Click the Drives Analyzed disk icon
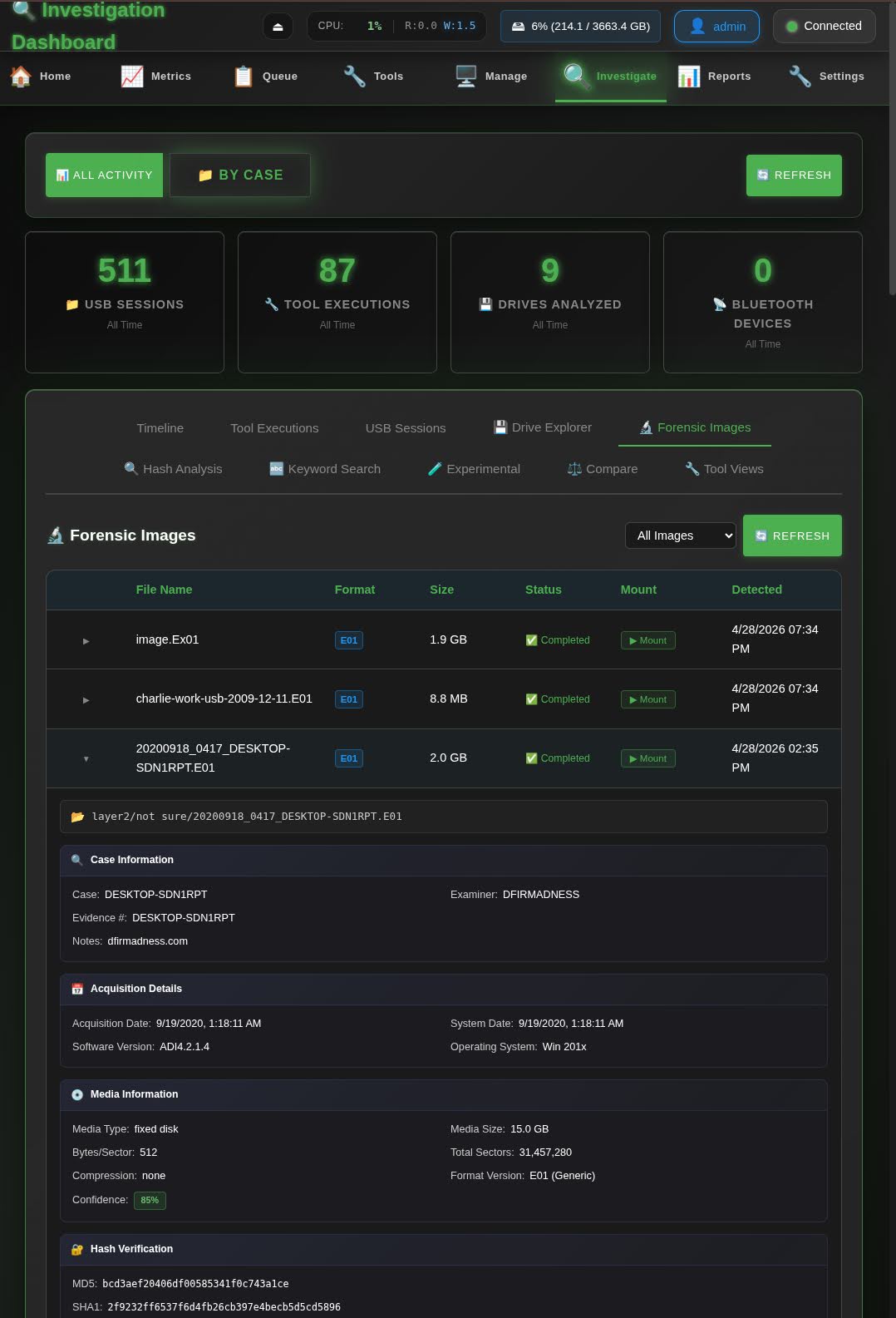 tap(486, 304)
